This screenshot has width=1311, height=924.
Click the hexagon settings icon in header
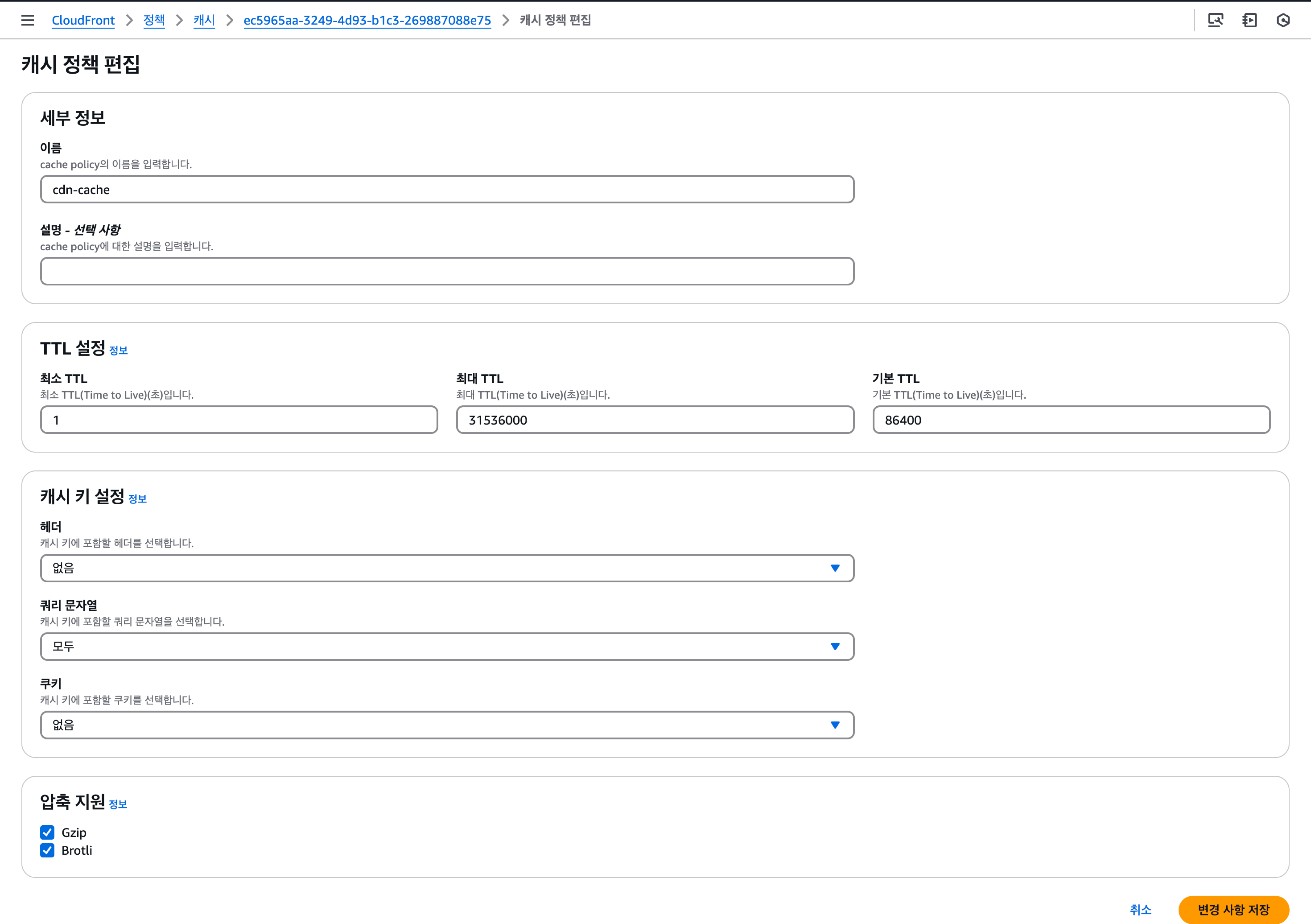point(1283,21)
